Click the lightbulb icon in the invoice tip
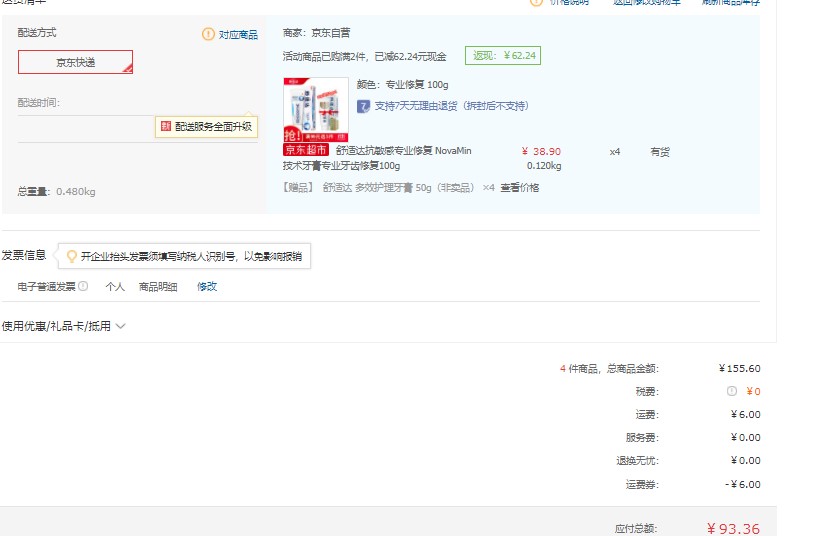 coord(72,256)
